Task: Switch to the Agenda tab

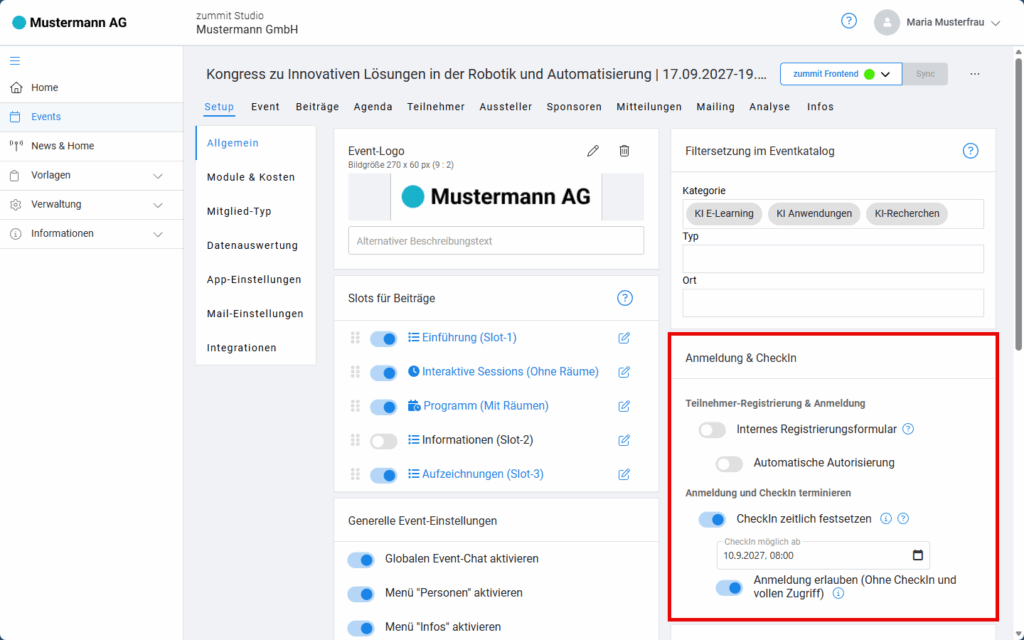Action: 373,107
